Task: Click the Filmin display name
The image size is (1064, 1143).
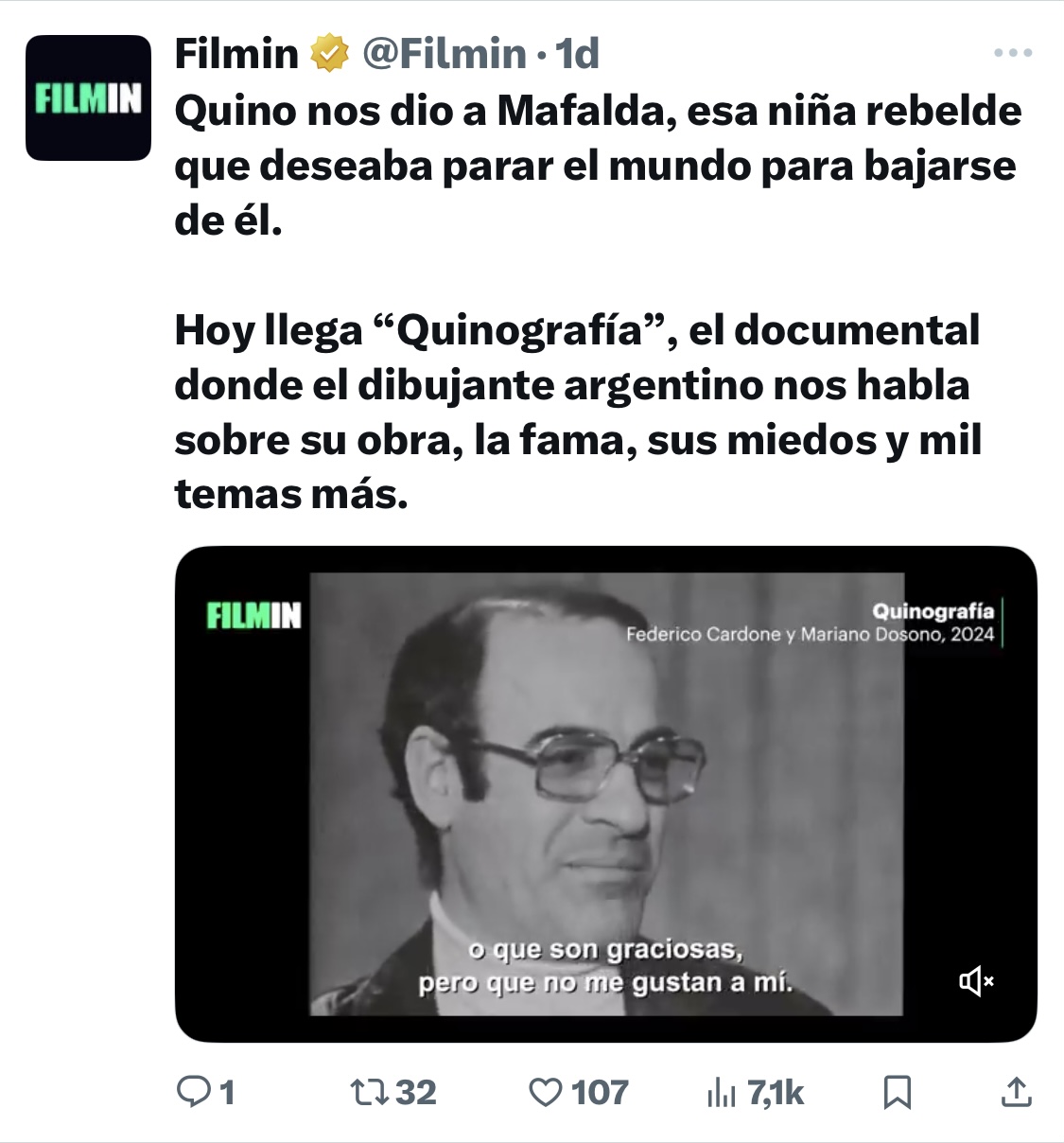Action: coord(236,53)
